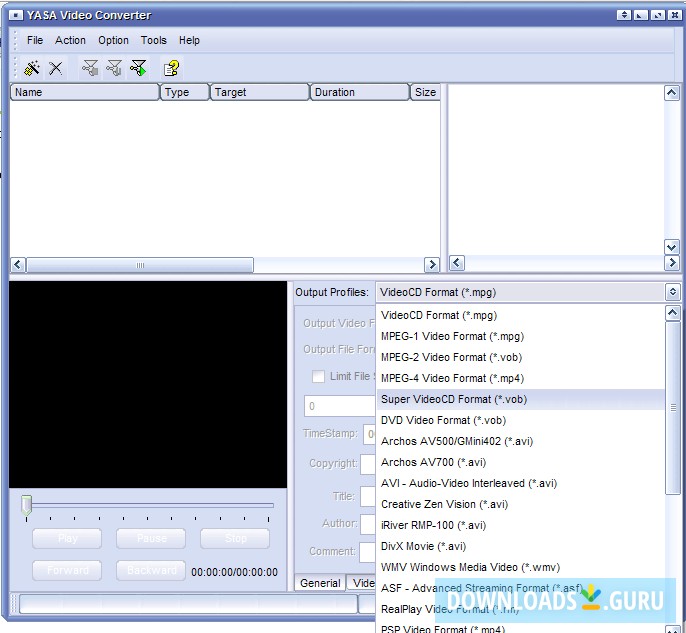
Task: Select DVD Video Format (*.vob)
Action: pos(521,420)
